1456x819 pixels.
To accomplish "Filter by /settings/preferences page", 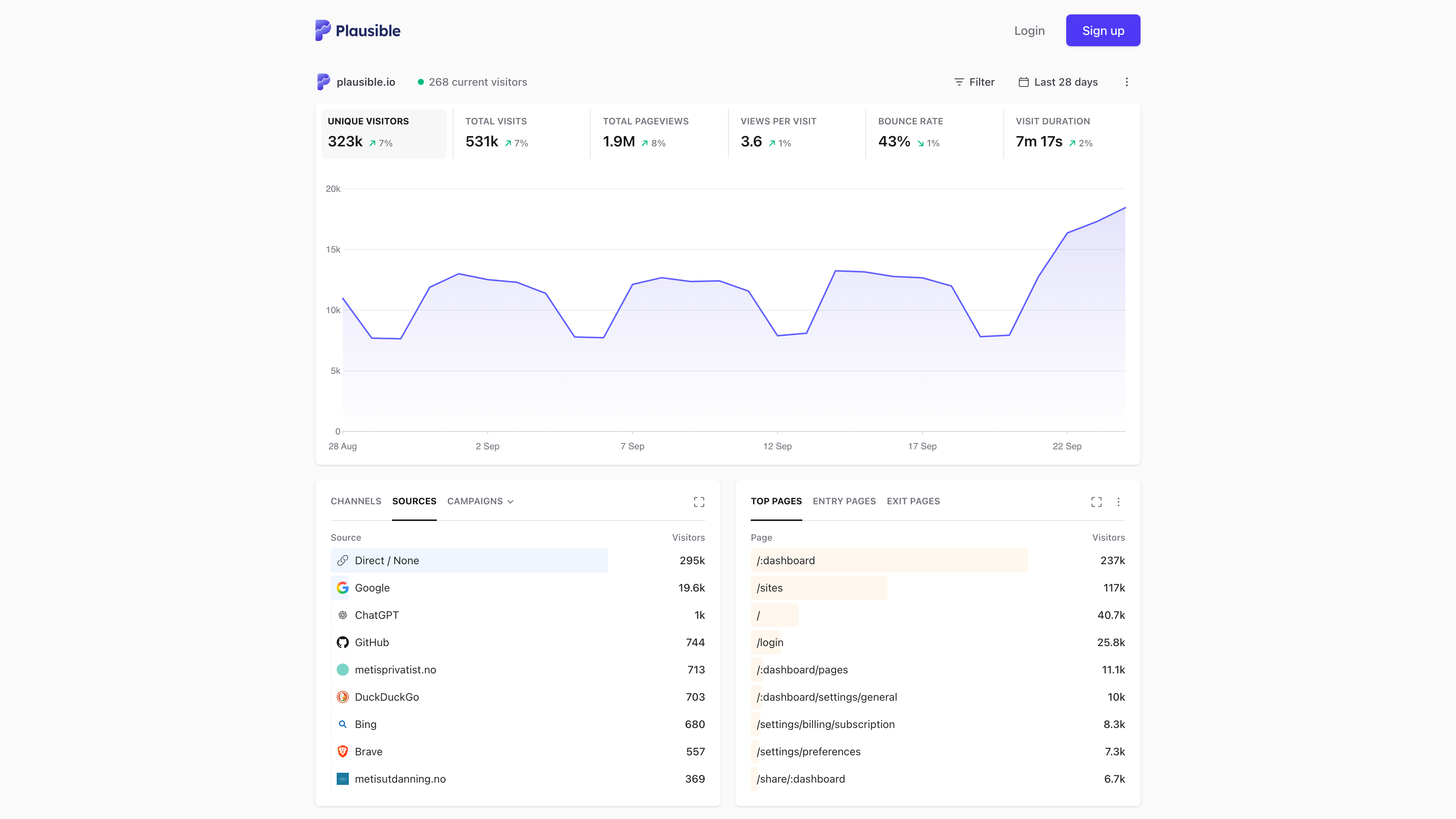I will click(x=808, y=751).
